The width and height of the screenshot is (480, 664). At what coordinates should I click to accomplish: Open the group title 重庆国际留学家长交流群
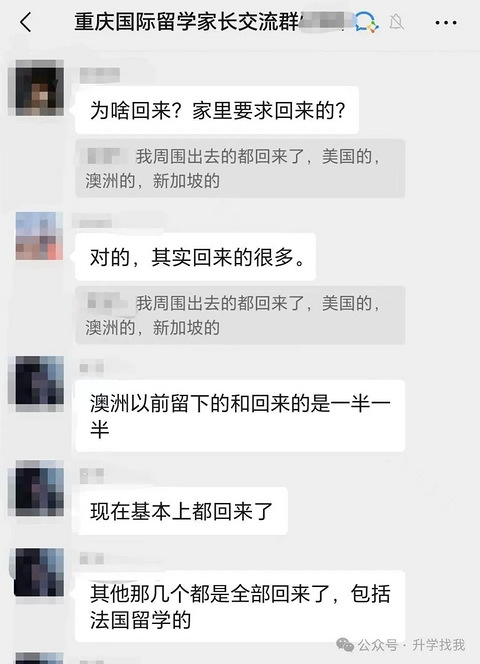coord(187,22)
